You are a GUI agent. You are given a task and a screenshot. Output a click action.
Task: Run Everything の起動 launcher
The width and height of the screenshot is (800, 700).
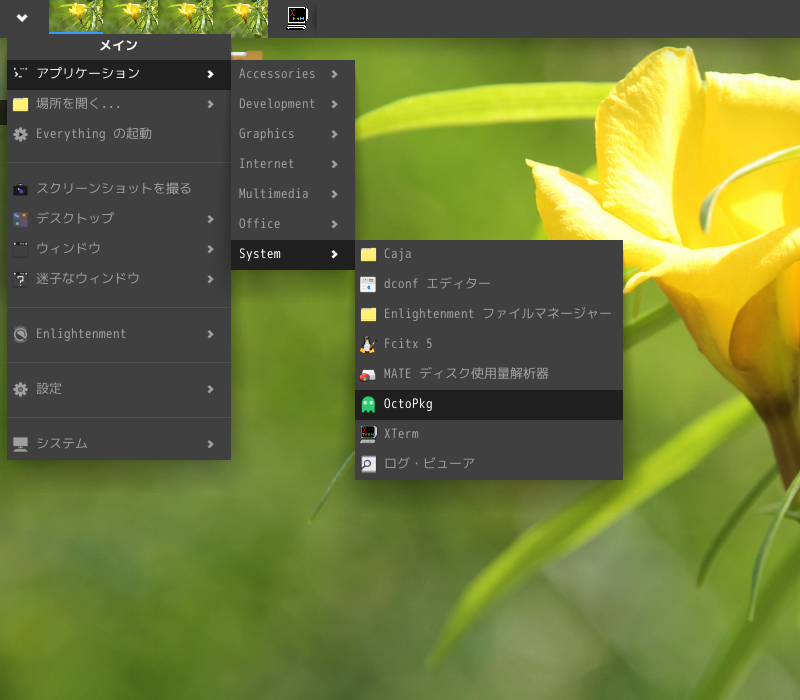93,134
